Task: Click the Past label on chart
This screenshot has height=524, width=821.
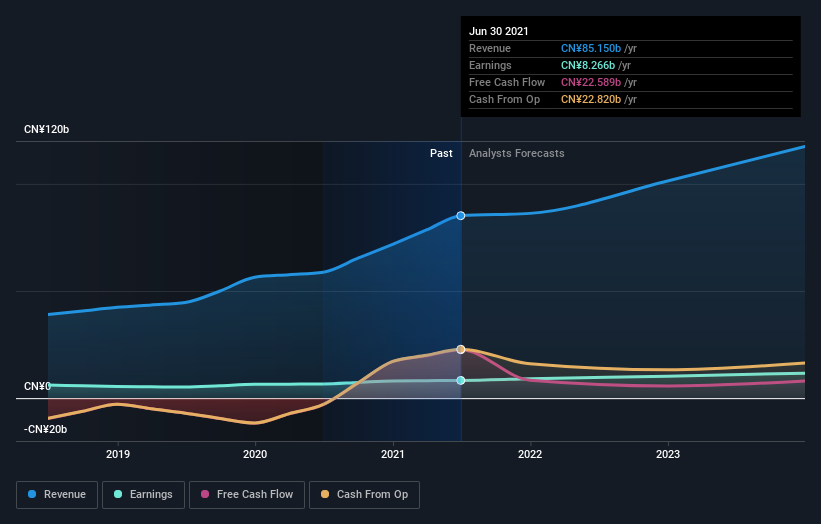Action: (x=441, y=153)
